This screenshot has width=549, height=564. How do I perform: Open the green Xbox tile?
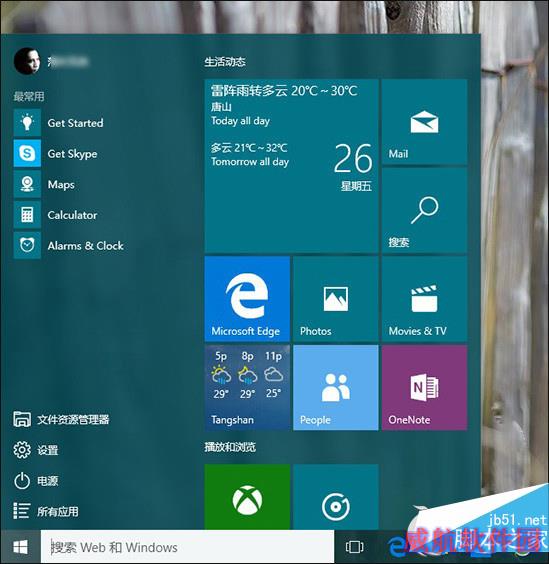(247, 497)
